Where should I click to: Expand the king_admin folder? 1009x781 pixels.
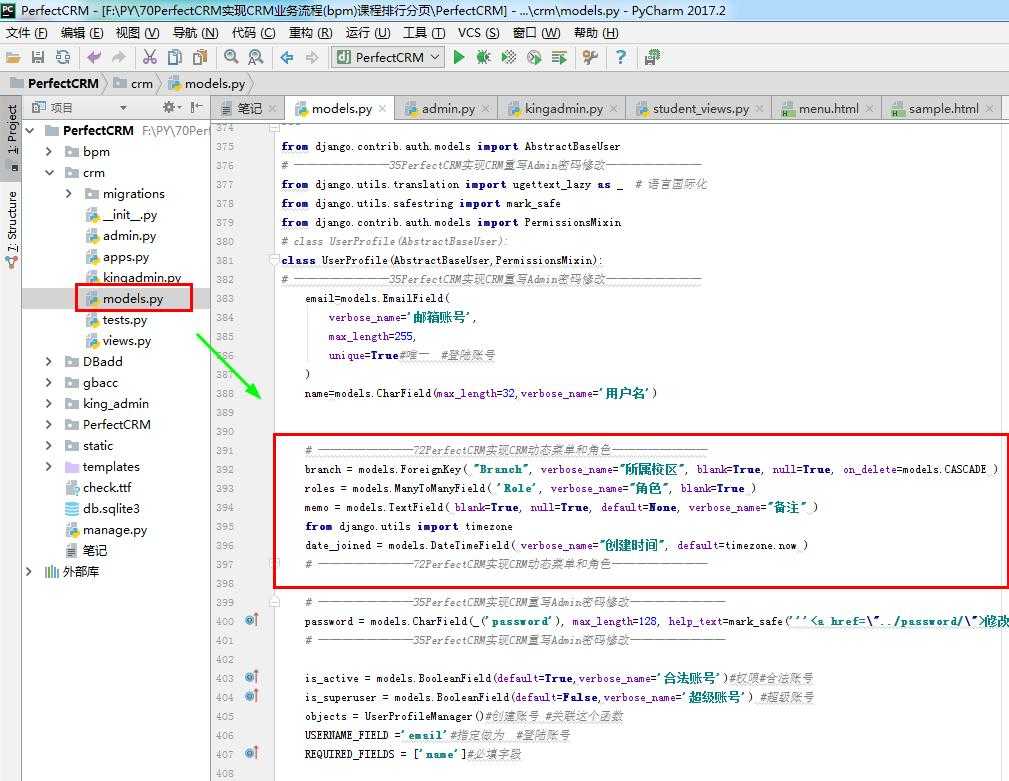(x=50, y=404)
